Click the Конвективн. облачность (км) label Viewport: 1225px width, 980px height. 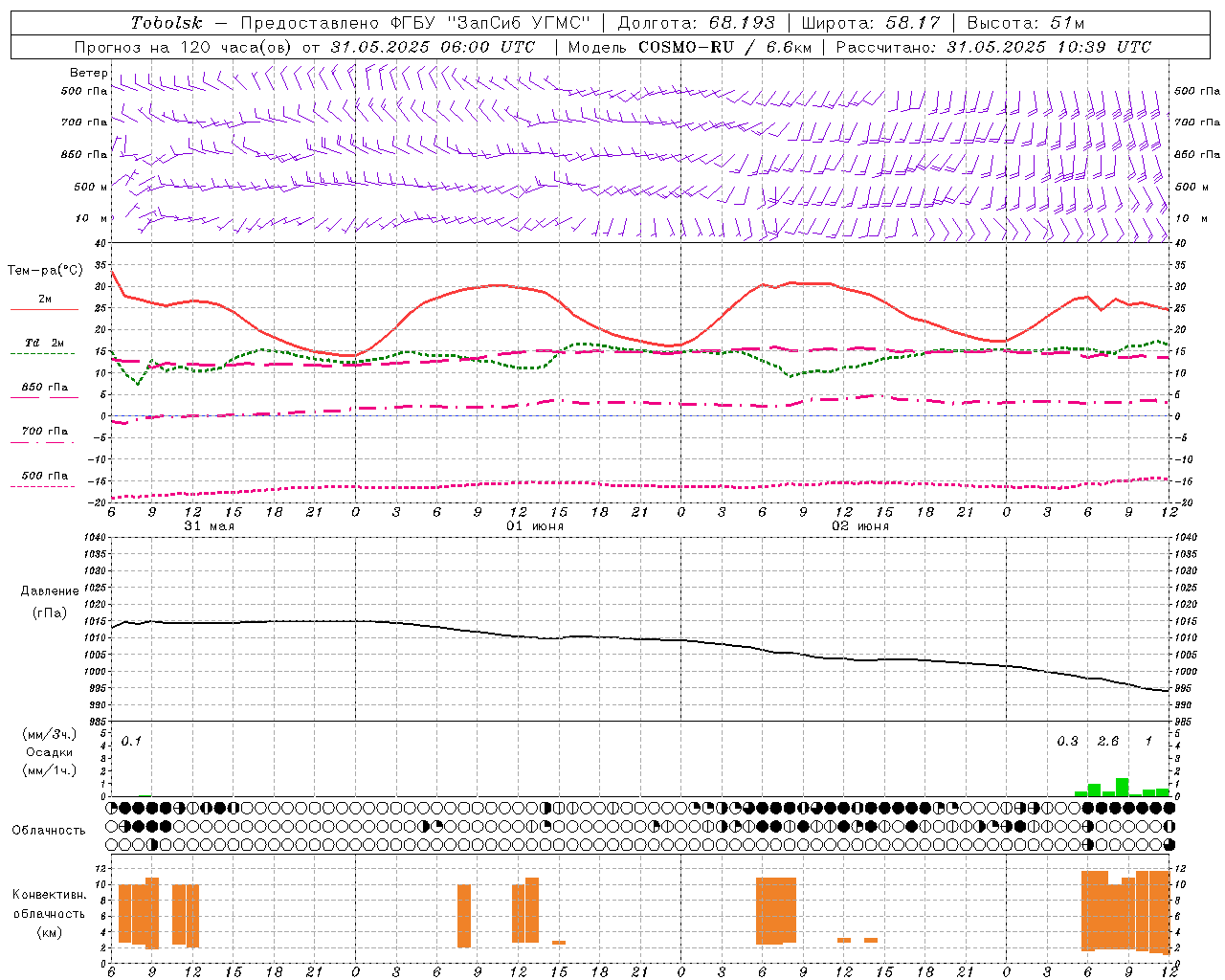tap(49, 913)
